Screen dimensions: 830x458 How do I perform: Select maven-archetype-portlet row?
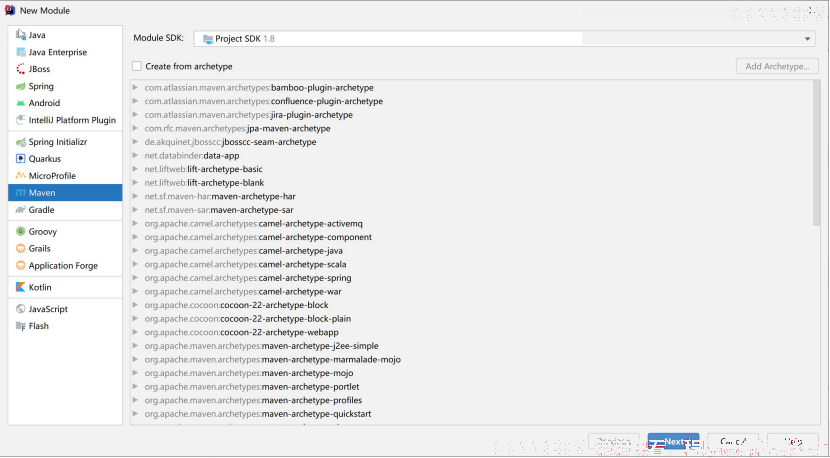(x=471, y=387)
